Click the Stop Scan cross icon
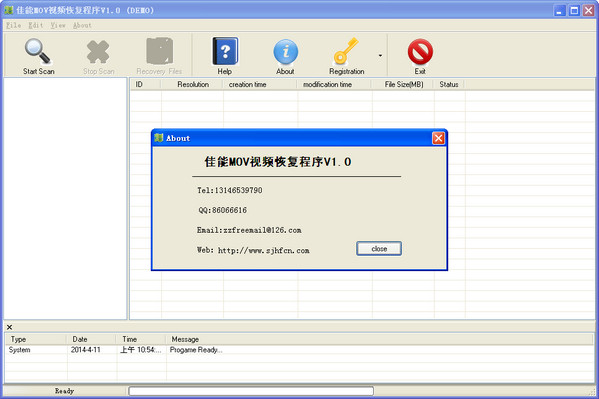The height and width of the screenshot is (399, 599). pos(98,52)
